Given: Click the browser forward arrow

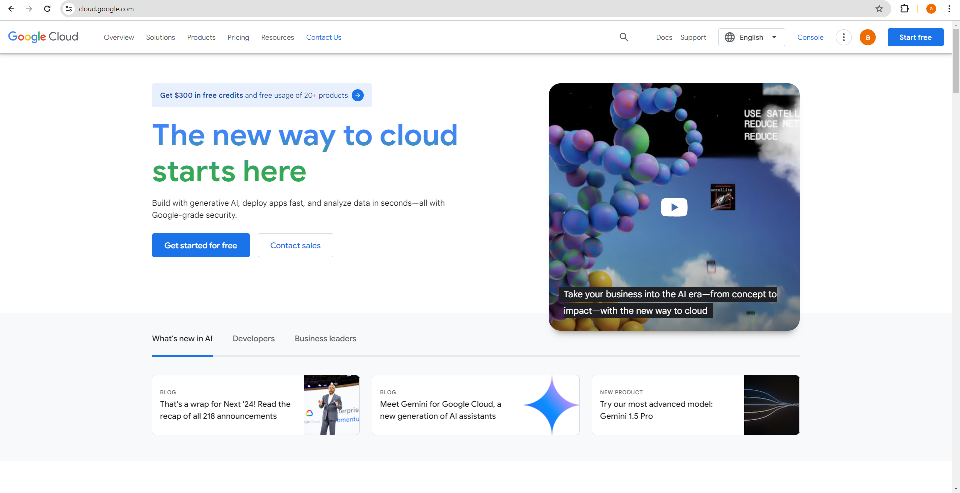Looking at the screenshot, I should point(29,9).
